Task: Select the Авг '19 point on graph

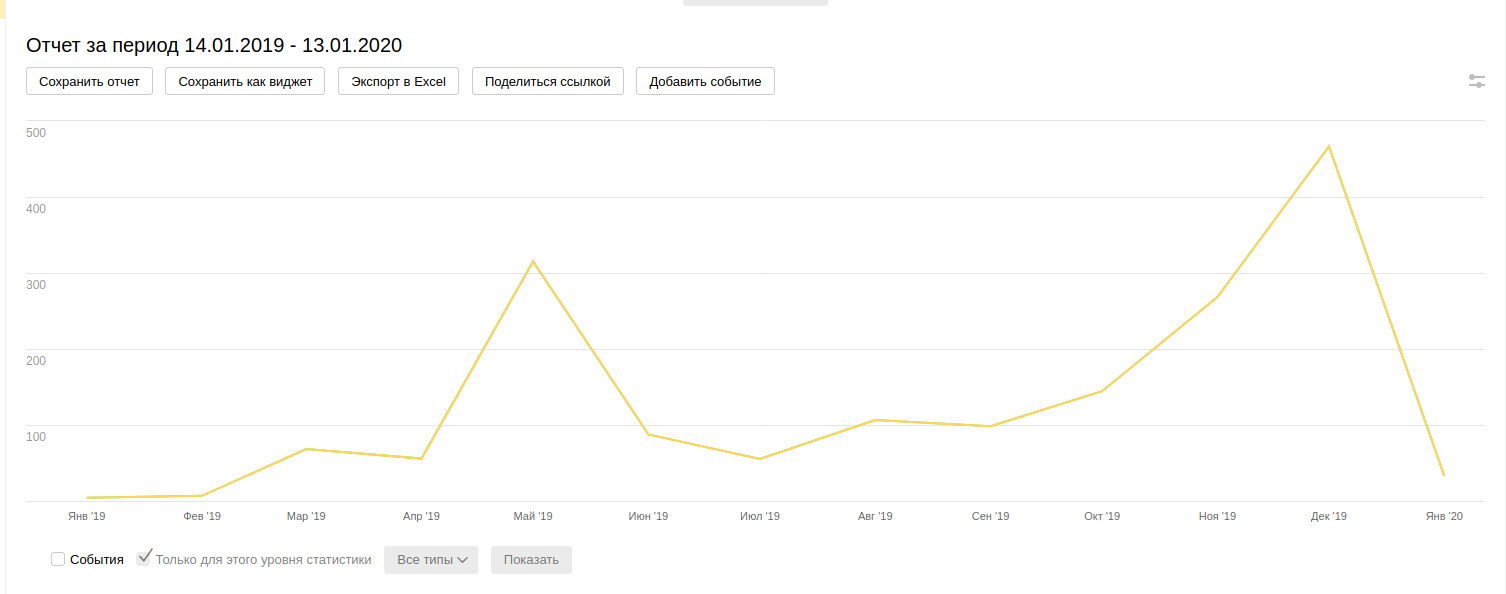Action: coord(875,420)
